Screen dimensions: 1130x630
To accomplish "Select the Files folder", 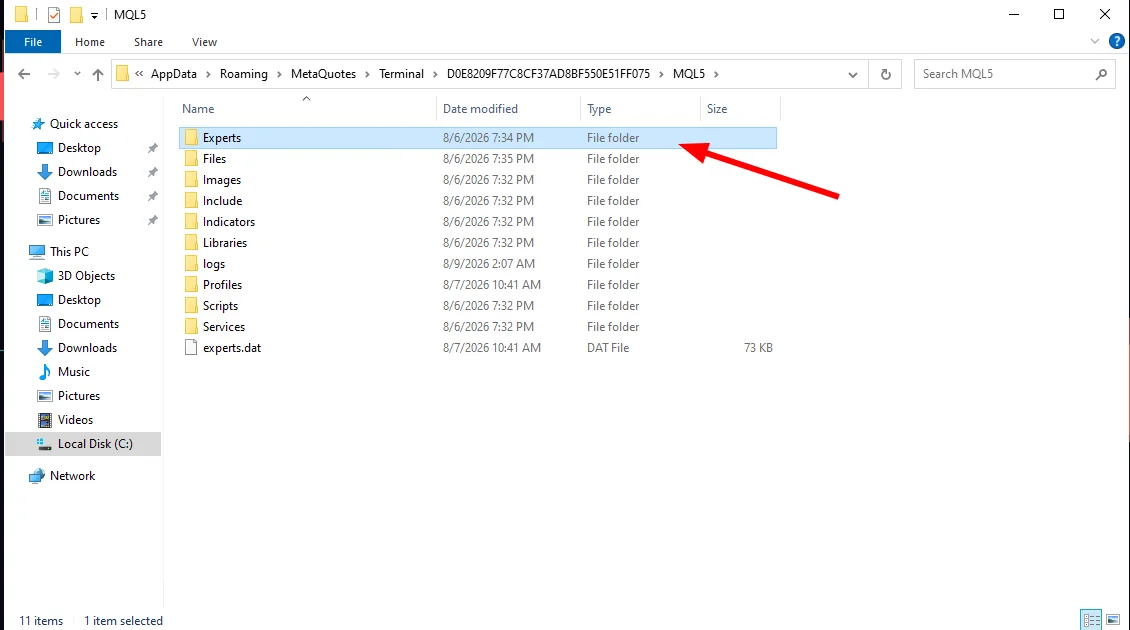I will (x=478, y=159).
